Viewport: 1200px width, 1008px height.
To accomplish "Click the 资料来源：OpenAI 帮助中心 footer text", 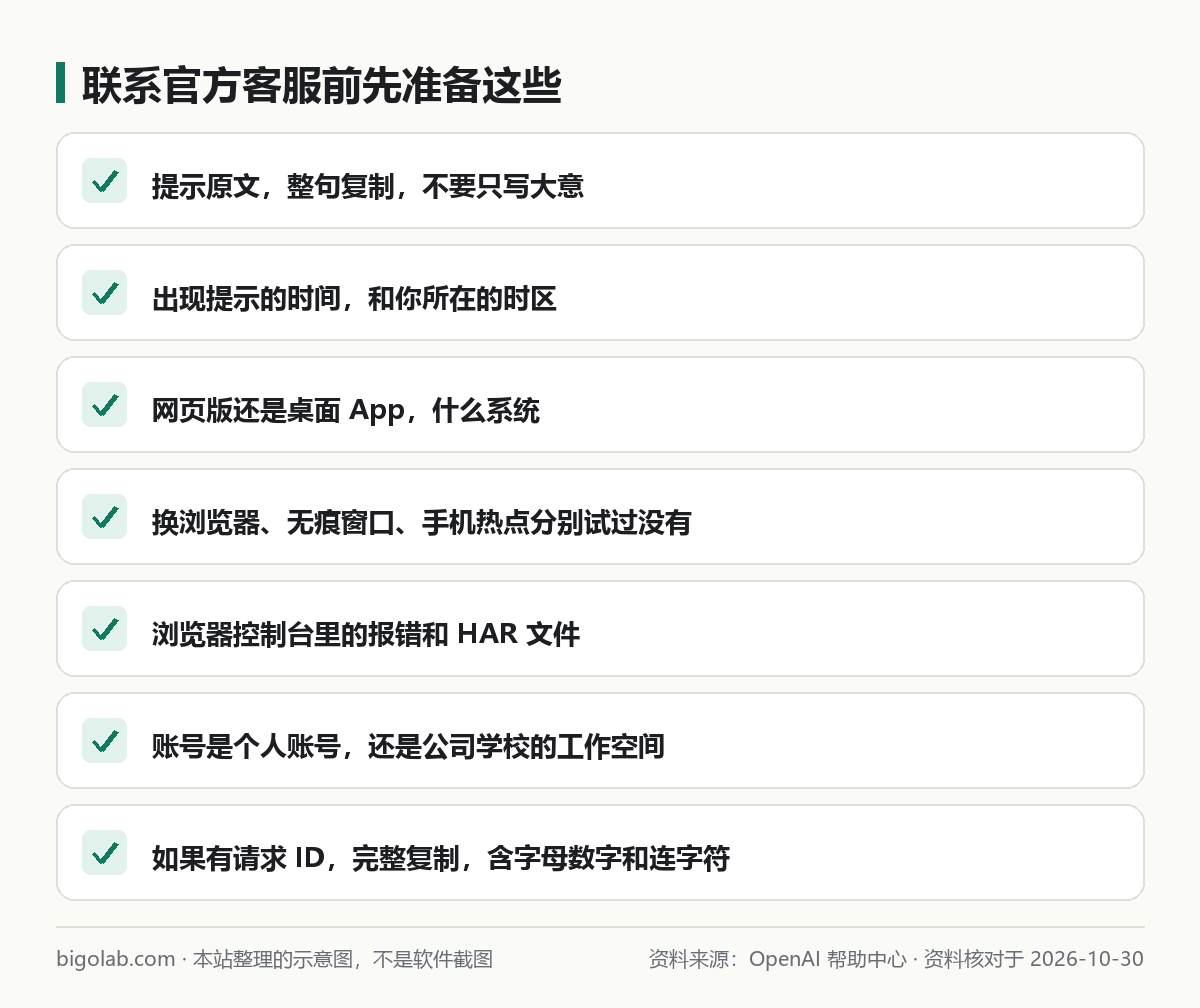I will (x=776, y=959).
